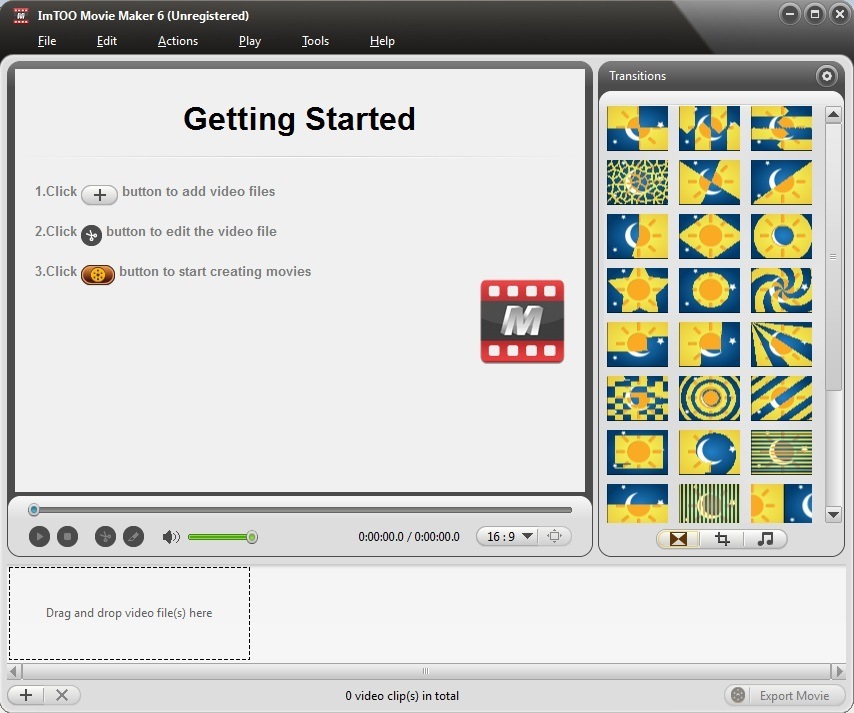Image resolution: width=854 pixels, height=713 pixels.
Task: Open the 16:9 aspect ratio dropdown
Action: (x=507, y=536)
